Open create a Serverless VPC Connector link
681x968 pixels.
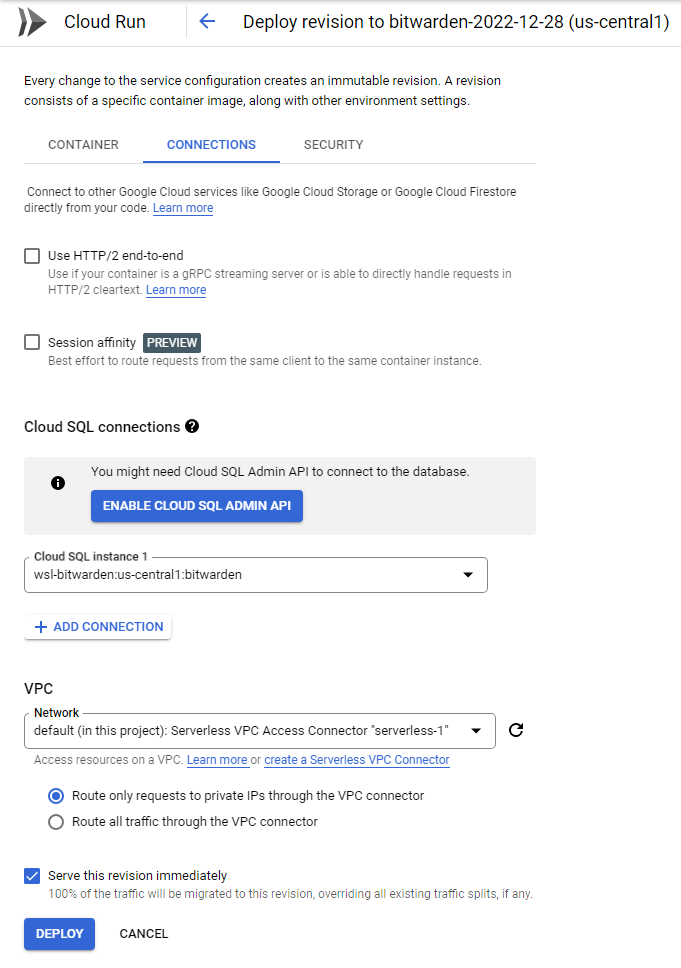(x=357, y=760)
